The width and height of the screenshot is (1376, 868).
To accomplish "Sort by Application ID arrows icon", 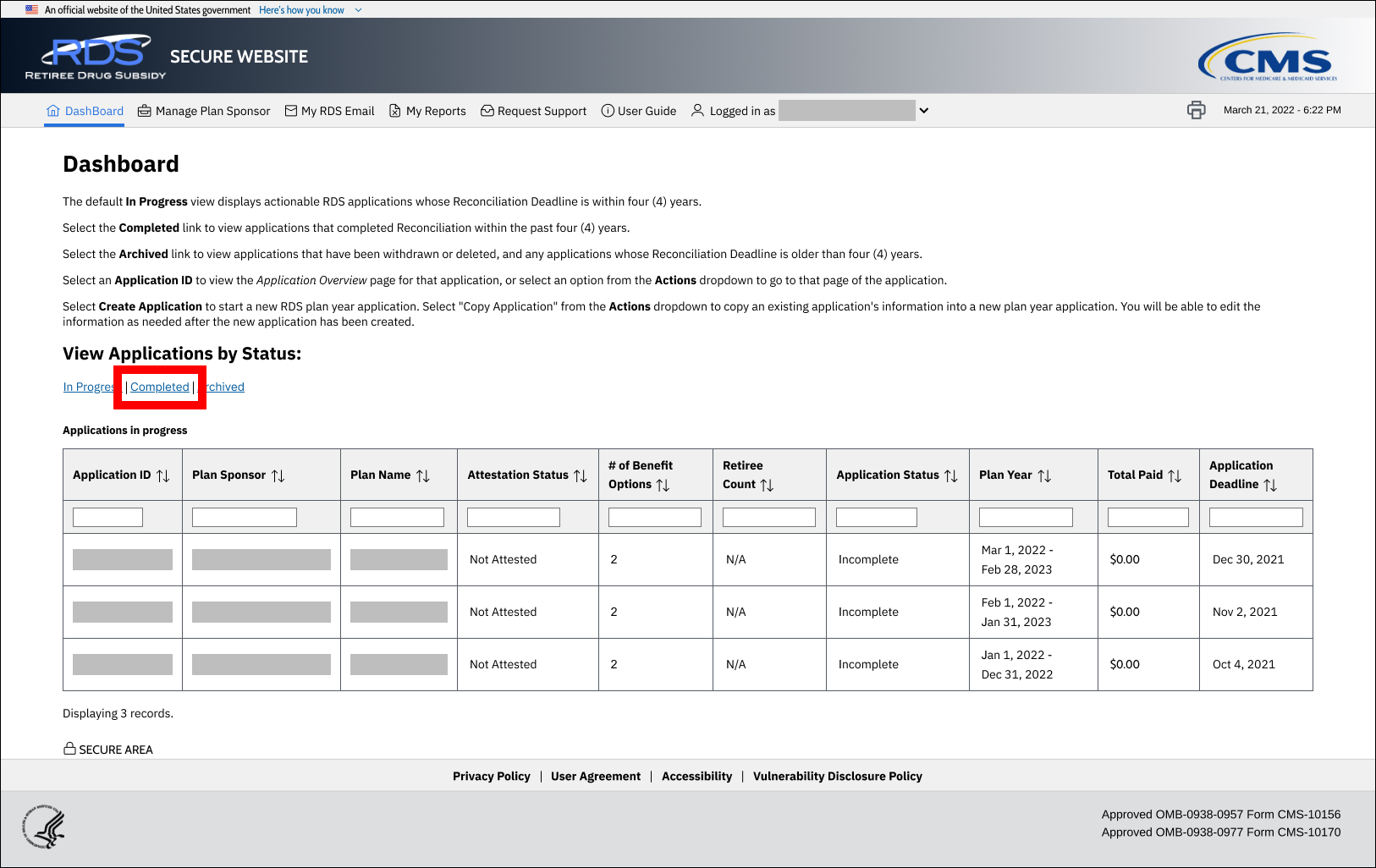I will click(x=163, y=475).
